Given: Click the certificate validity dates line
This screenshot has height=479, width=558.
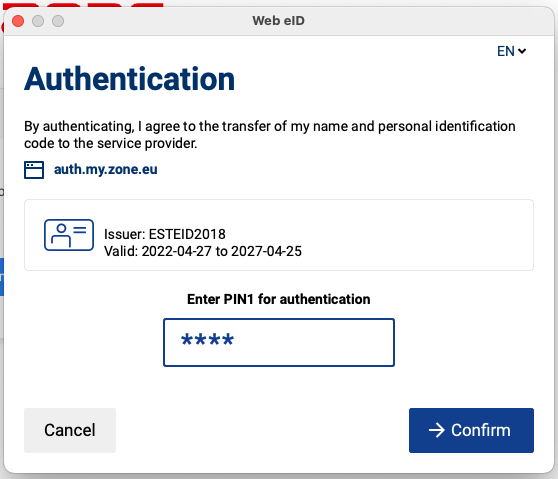Looking at the screenshot, I should click(x=203, y=251).
